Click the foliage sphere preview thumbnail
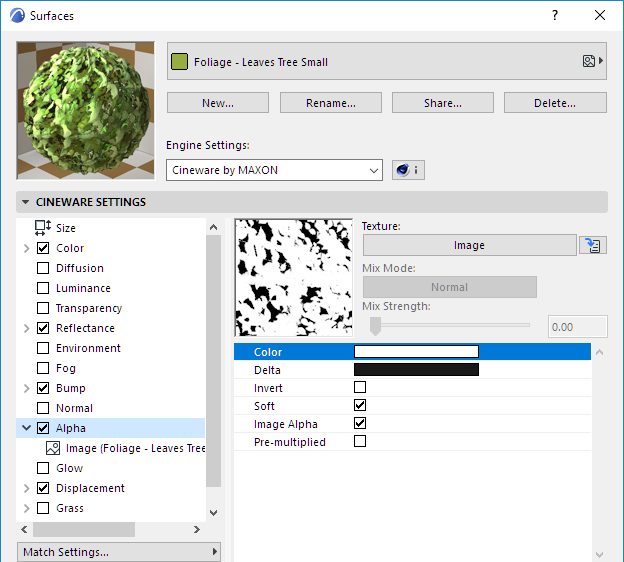This screenshot has height=562, width=624. [86, 111]
